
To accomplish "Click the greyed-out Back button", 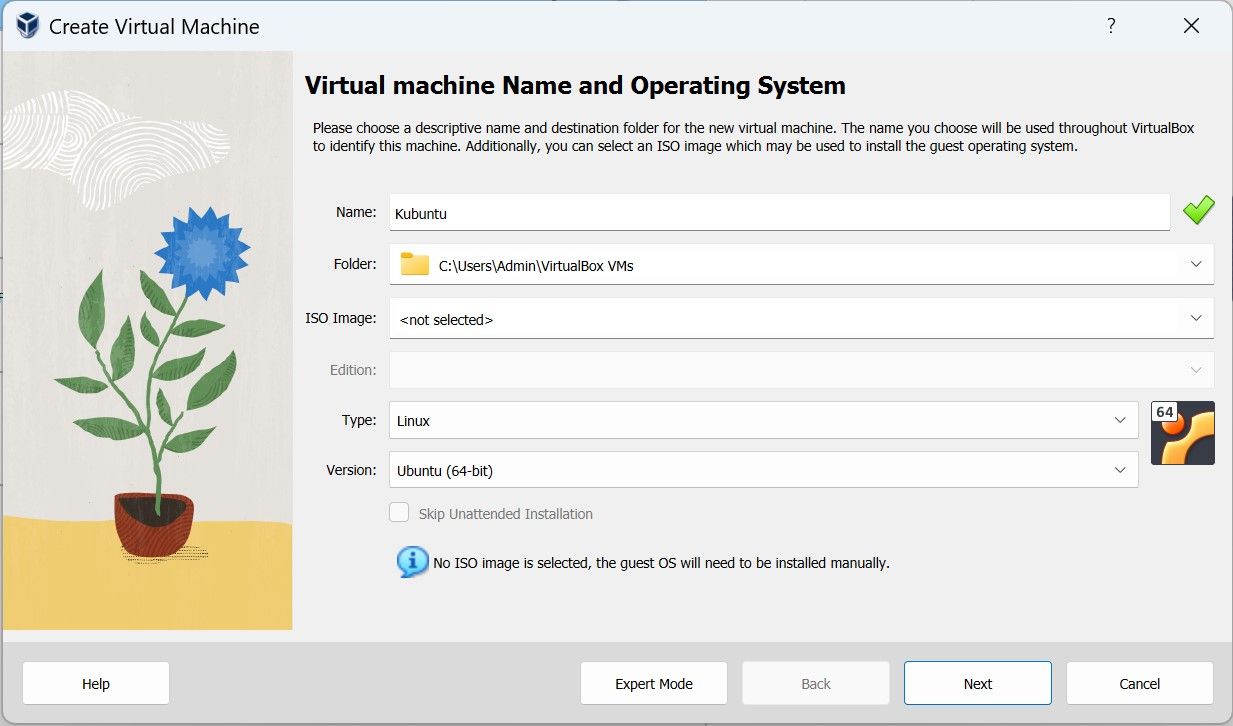I will 815,684.
